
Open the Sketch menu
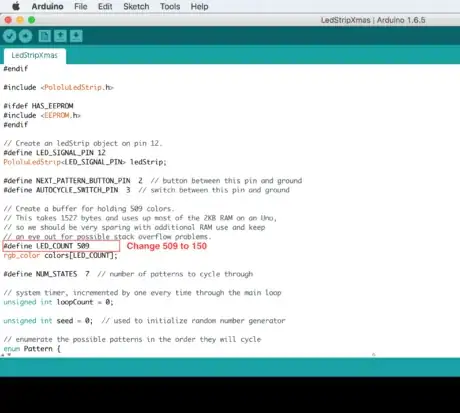136,6
